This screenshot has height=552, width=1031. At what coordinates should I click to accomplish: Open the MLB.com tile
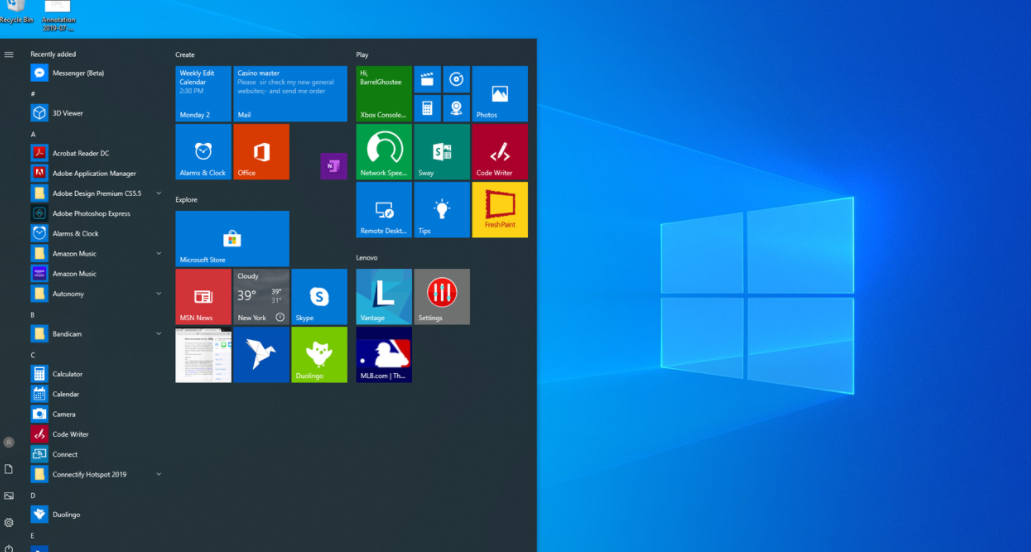[384, 355]
